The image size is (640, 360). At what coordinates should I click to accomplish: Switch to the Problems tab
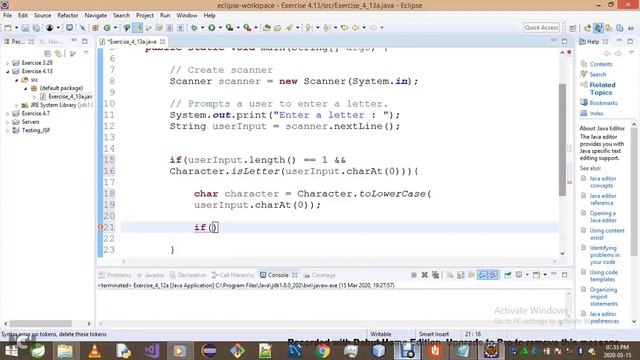tap(115, 275)
